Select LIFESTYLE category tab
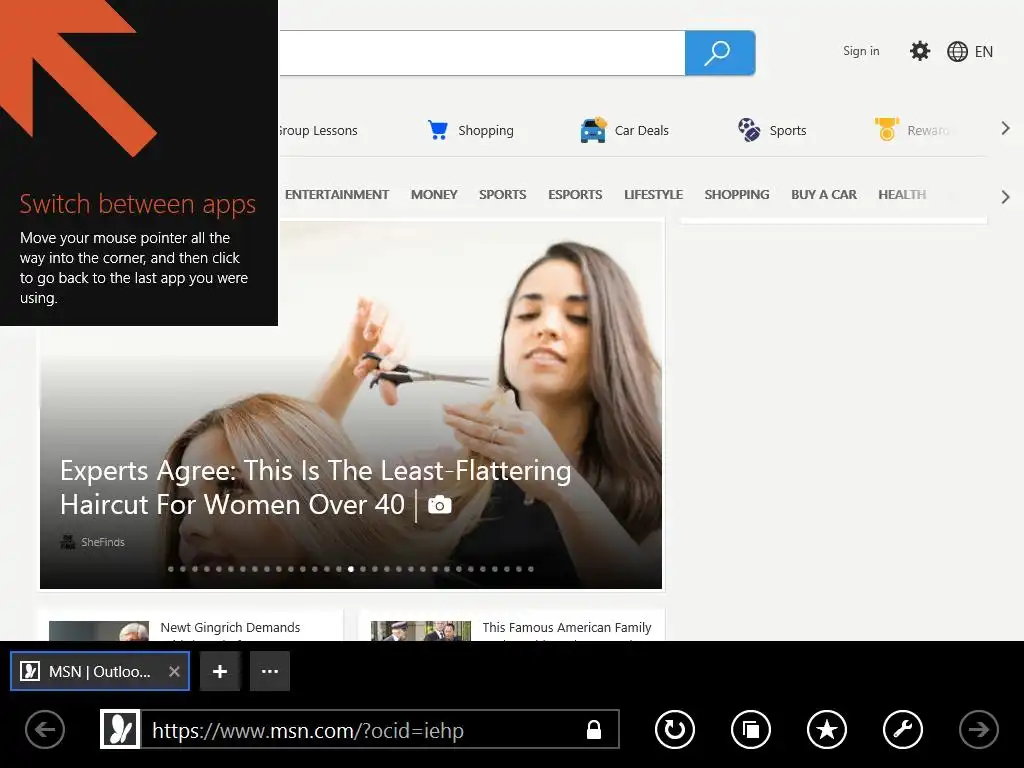 (653, 195)
